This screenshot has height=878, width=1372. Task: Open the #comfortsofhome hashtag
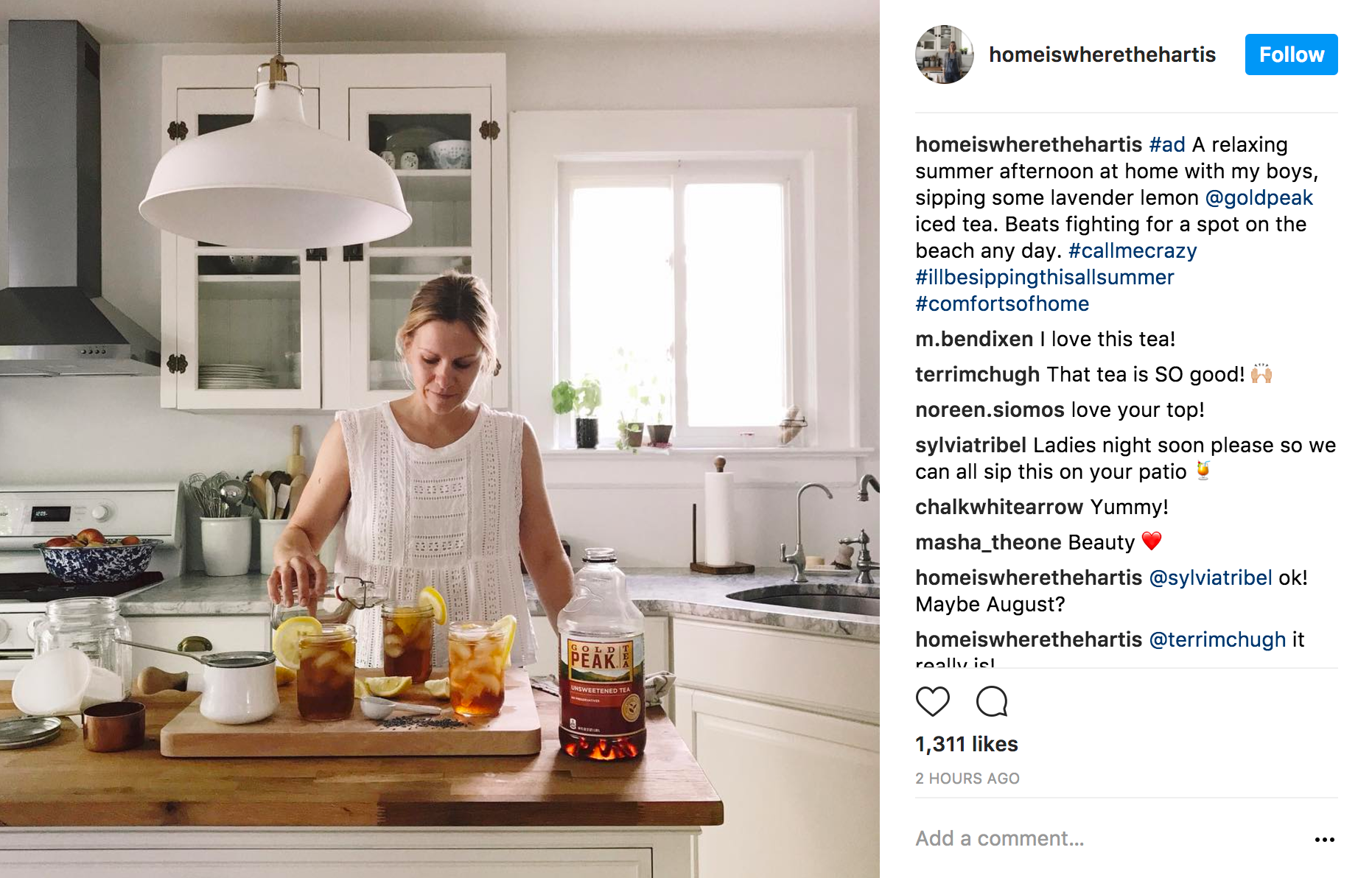coord(1002,303)
